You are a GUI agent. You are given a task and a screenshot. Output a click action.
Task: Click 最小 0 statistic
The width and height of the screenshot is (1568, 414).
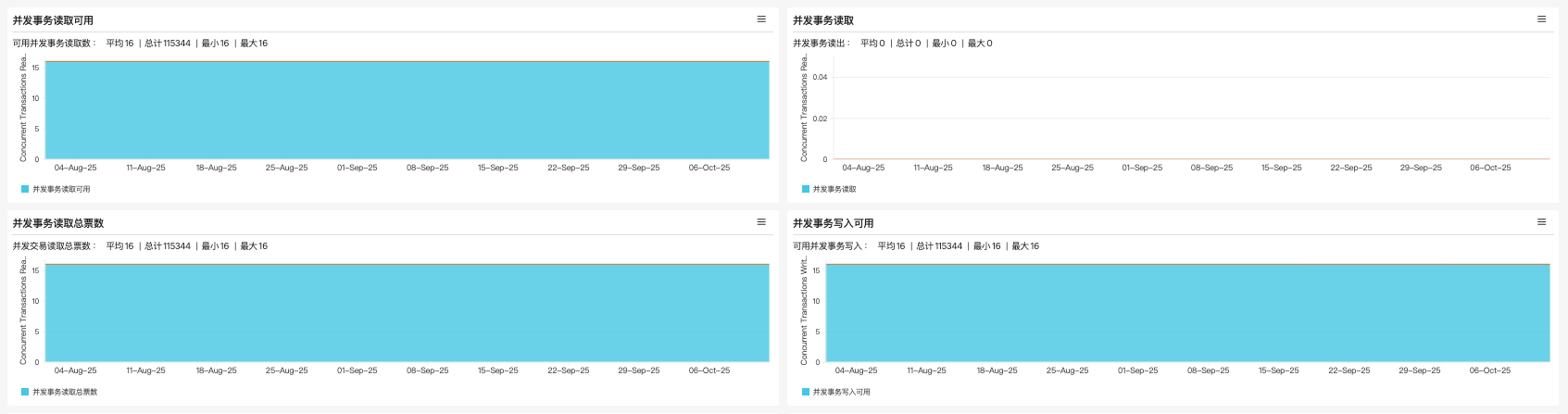tap(944, 44)
